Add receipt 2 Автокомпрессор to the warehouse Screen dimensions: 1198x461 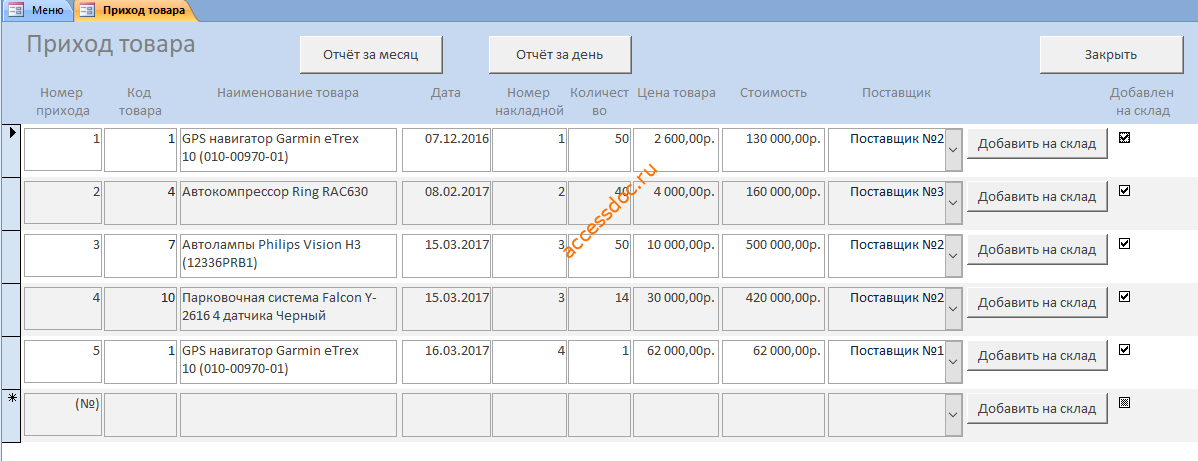pyautogui.click(x=1037, y=196)
